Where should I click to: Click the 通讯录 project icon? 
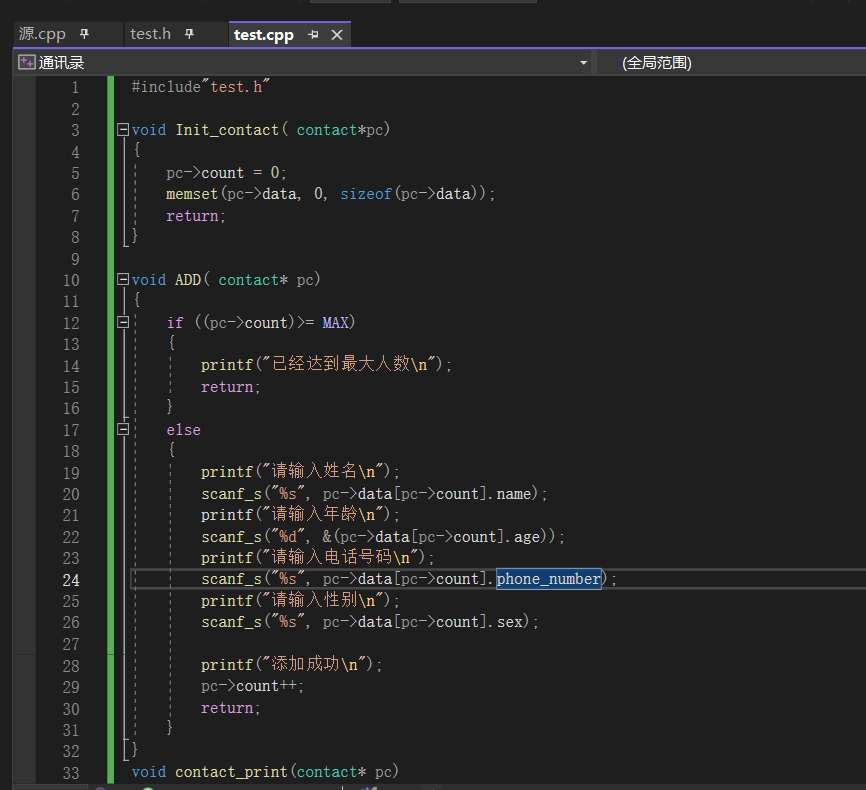coord(27,63)
